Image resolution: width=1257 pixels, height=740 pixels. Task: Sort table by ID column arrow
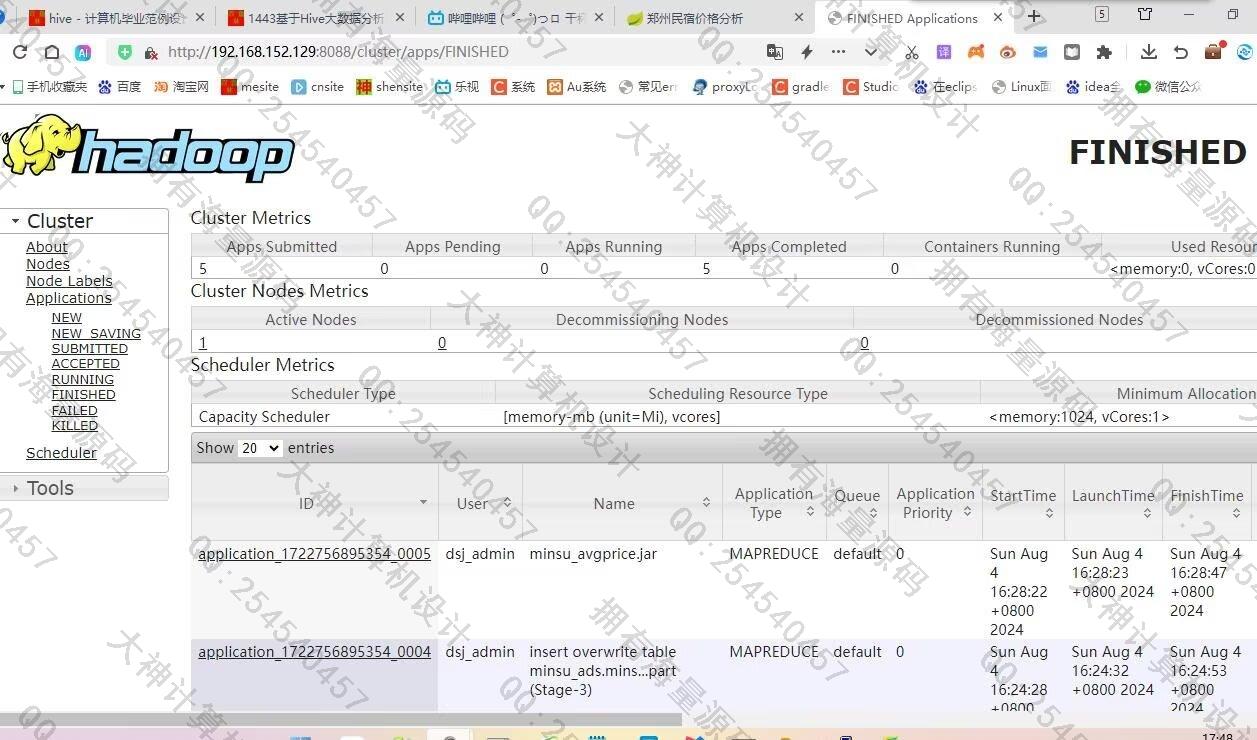pos(423,503)
